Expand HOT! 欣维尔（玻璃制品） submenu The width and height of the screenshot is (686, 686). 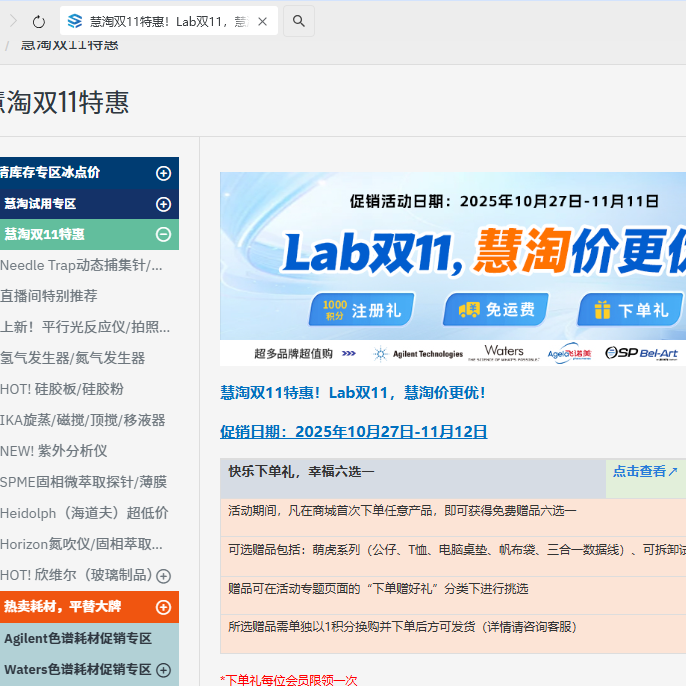pos(163,576)
